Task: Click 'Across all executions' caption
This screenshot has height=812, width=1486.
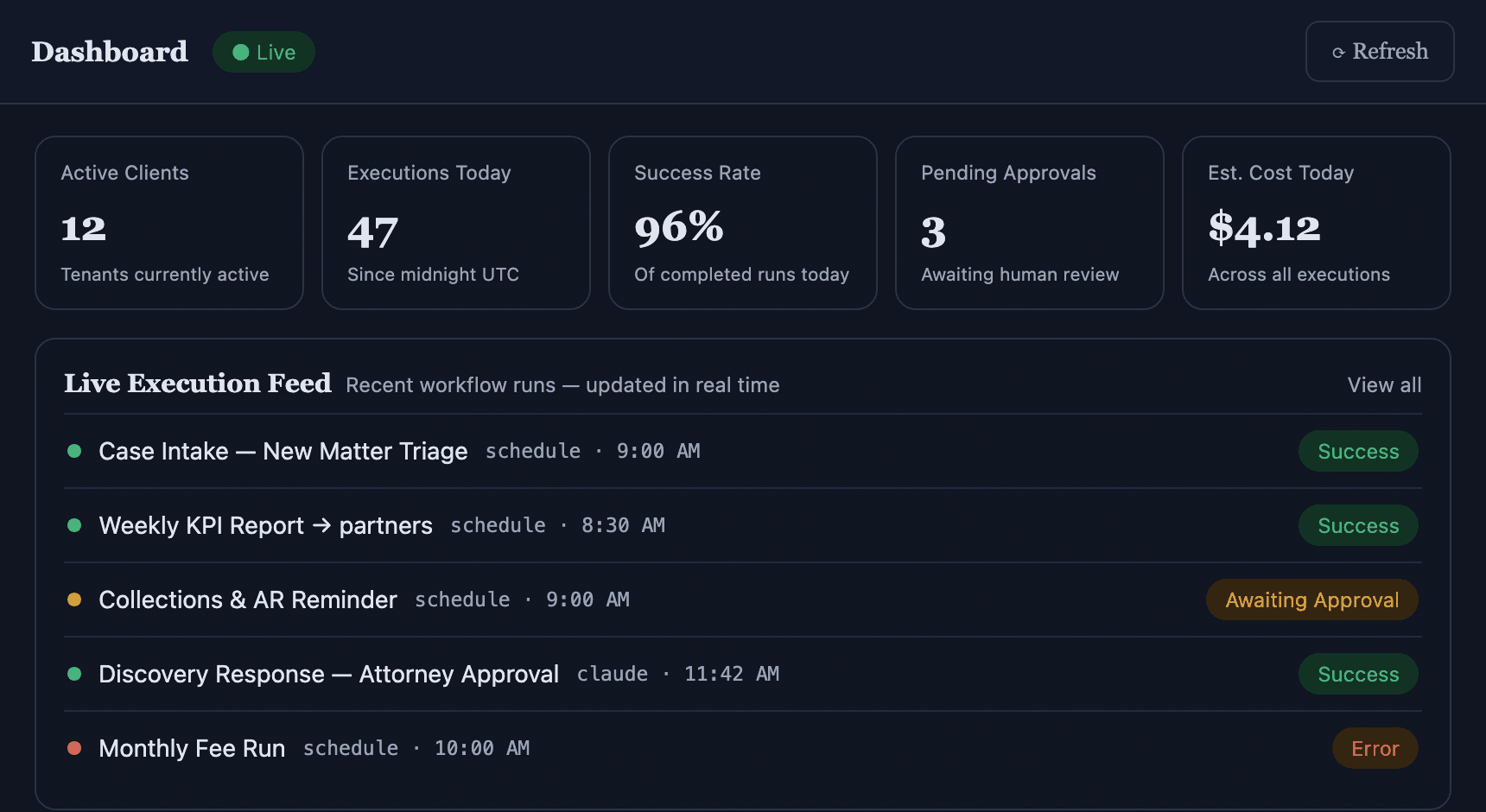Action: click(x=1299, y=275)
